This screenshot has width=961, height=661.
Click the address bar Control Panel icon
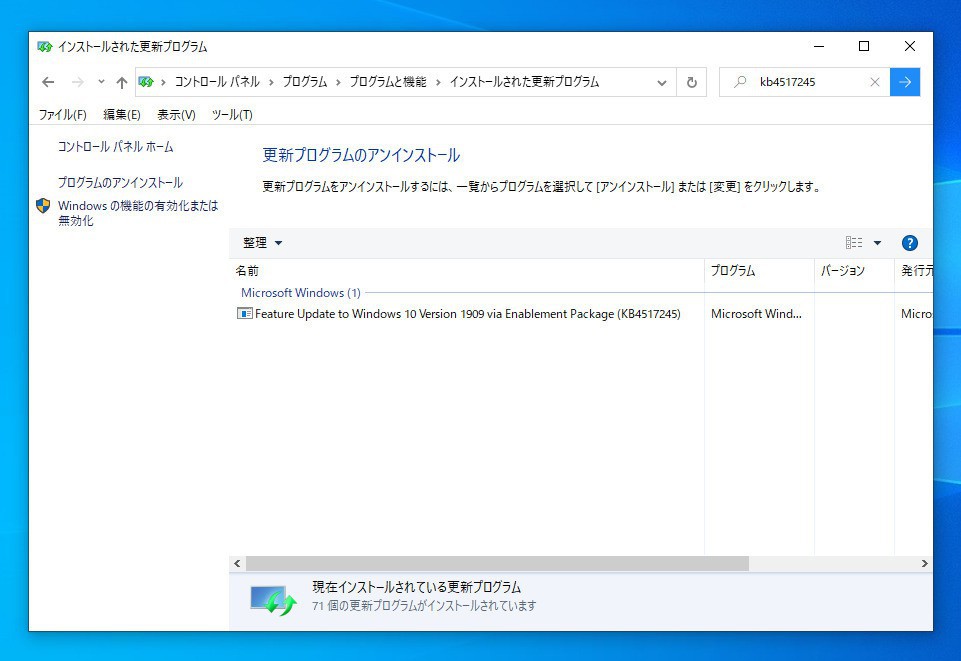(x=146, y=81)
